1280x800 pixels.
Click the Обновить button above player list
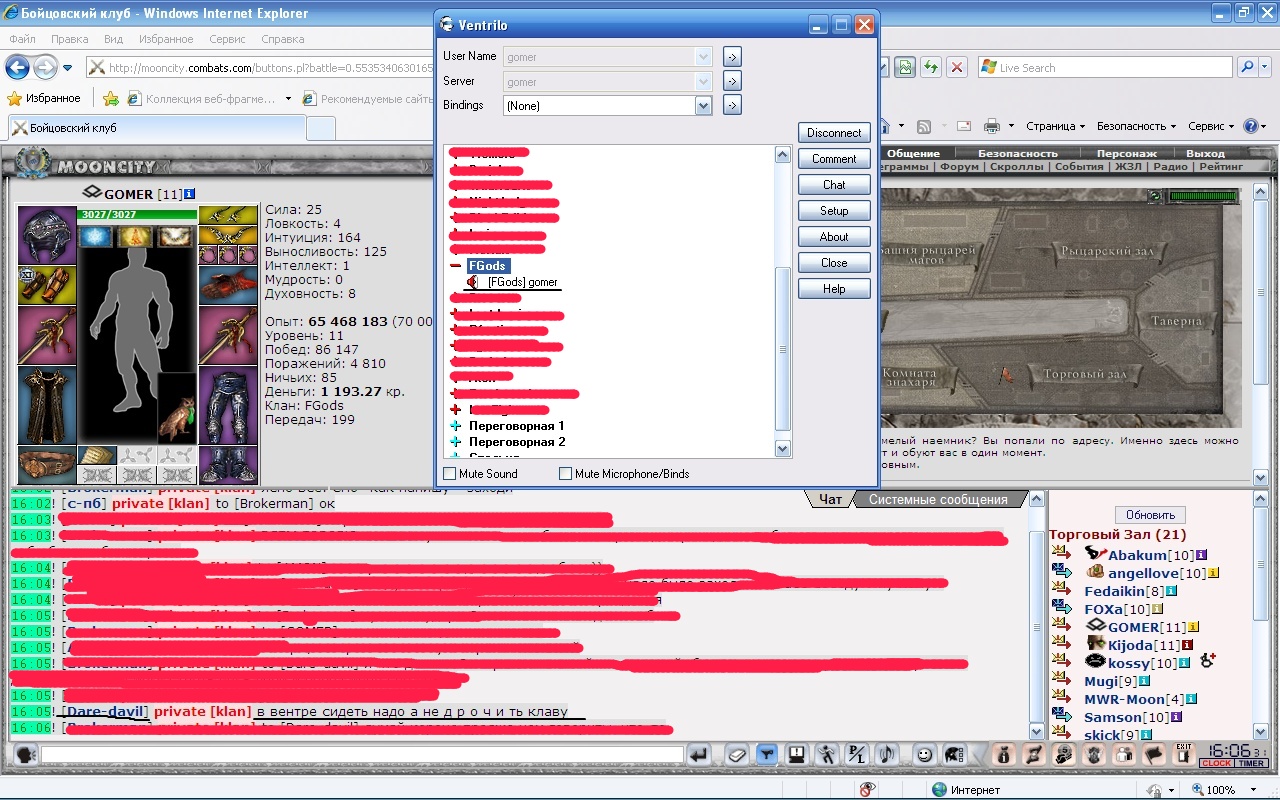1150,515
